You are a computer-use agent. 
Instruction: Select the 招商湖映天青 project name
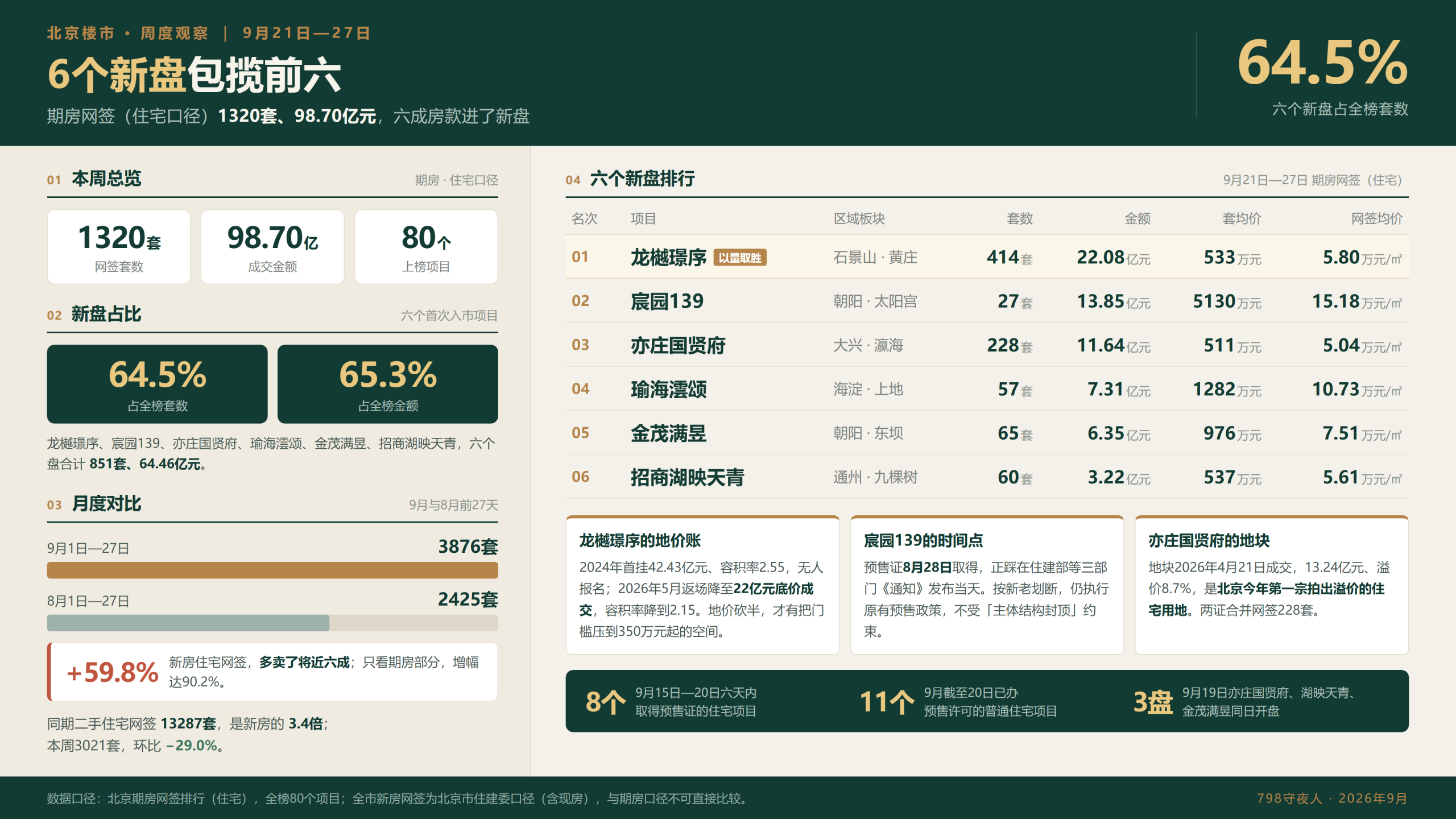(687, 477)
